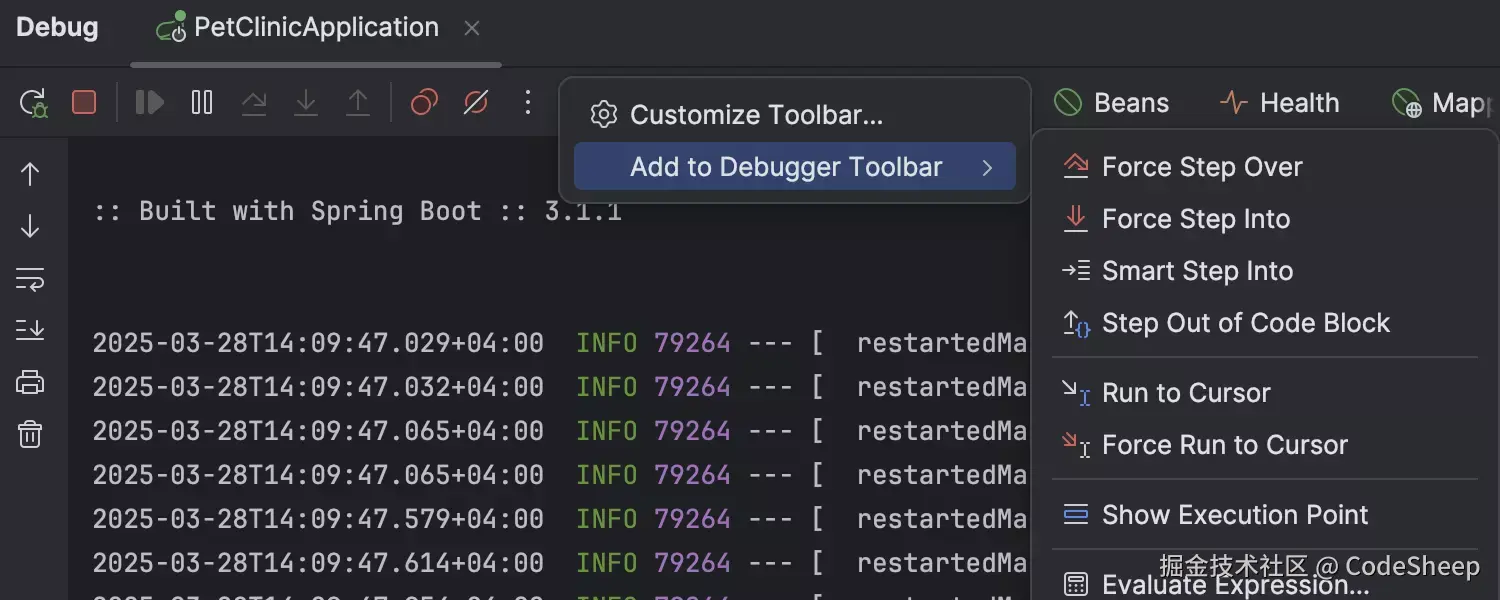
Task: Jump up the stack trace with the up arrow
Action: 30,175
